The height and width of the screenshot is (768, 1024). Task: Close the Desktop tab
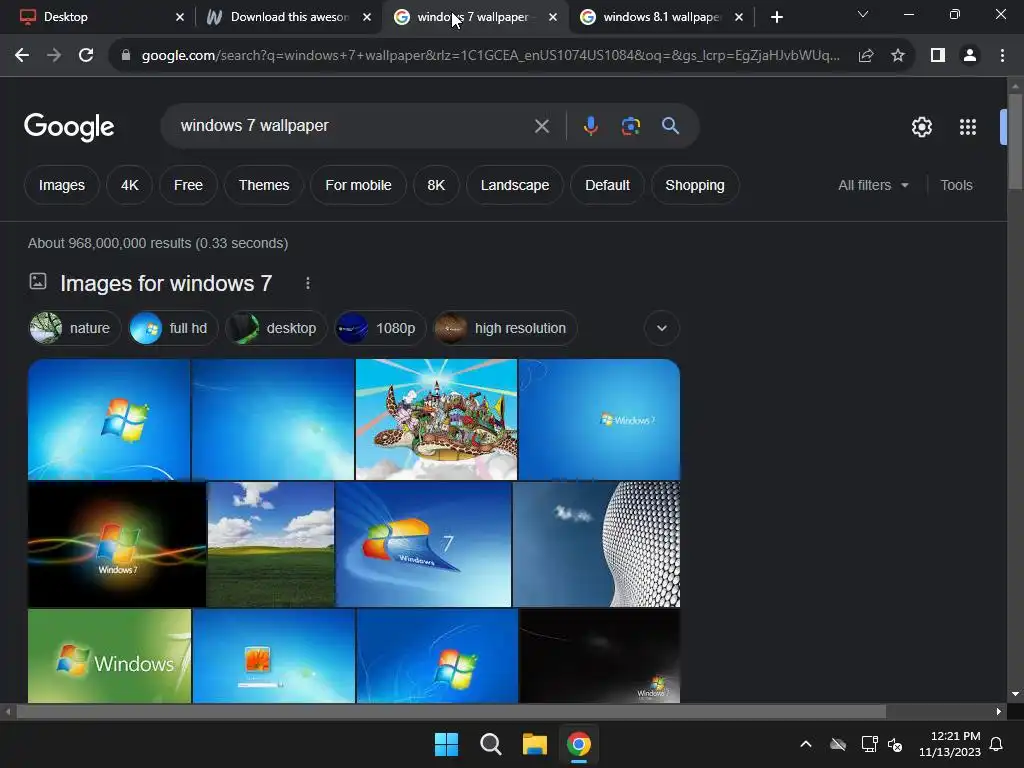[x=180, y=17]
